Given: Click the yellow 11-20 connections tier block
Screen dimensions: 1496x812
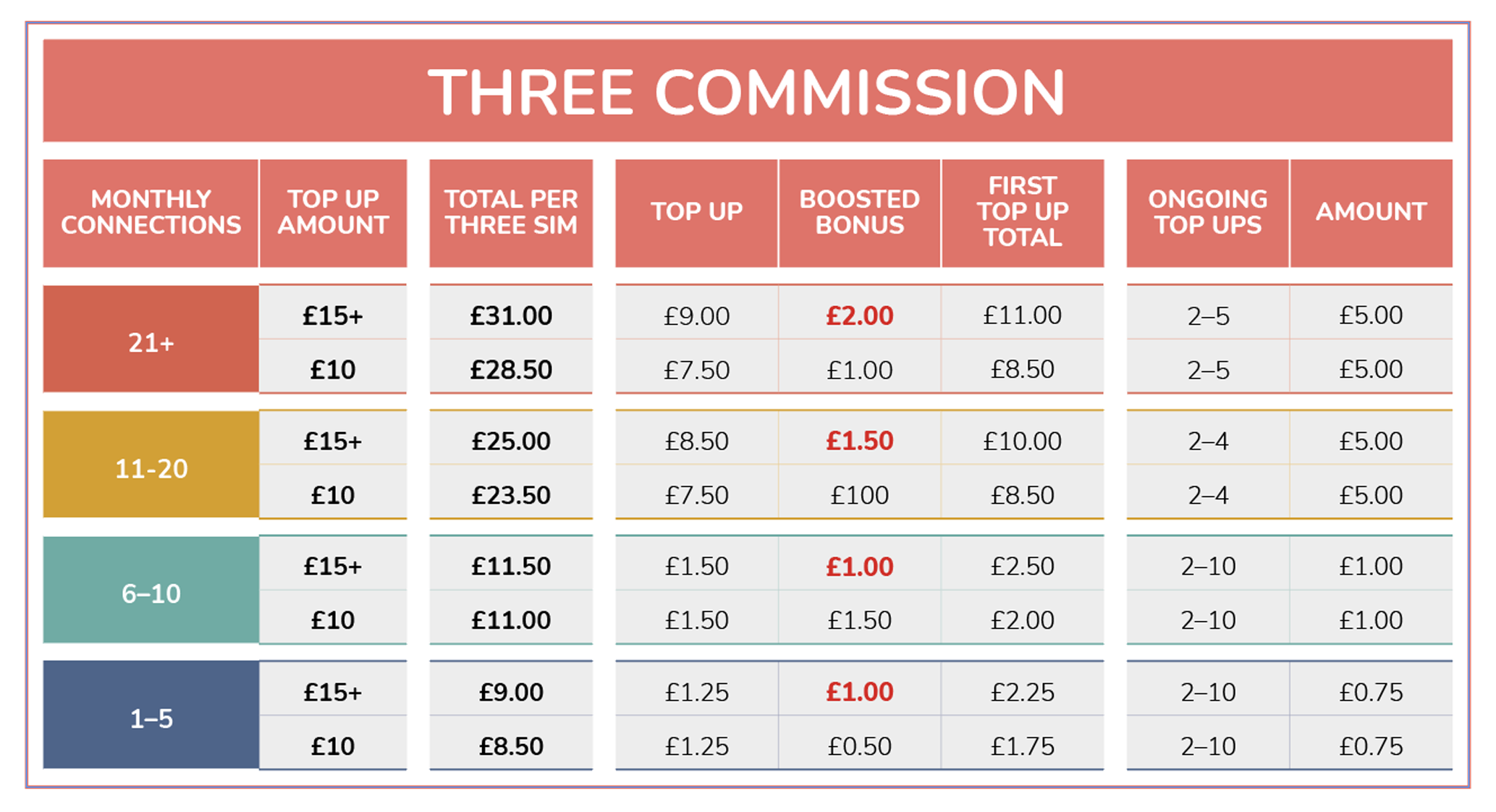Looking at the screenshot, I should [151, 464].
